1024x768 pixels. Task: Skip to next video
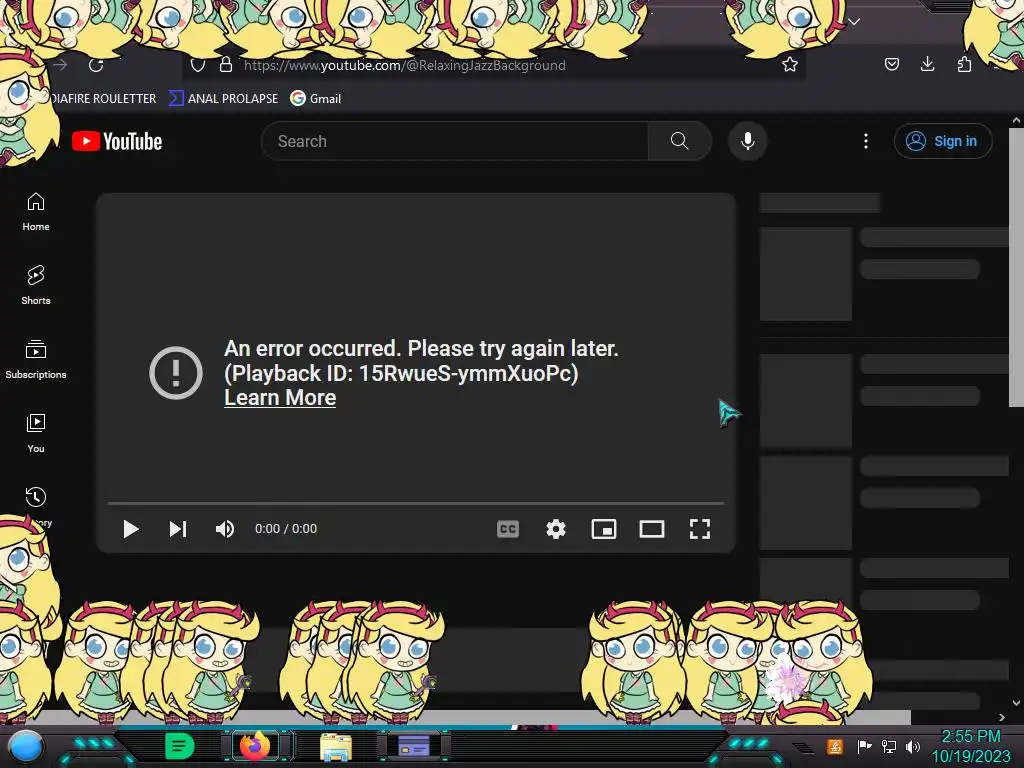pyautogui.click(x=178, y=529)
